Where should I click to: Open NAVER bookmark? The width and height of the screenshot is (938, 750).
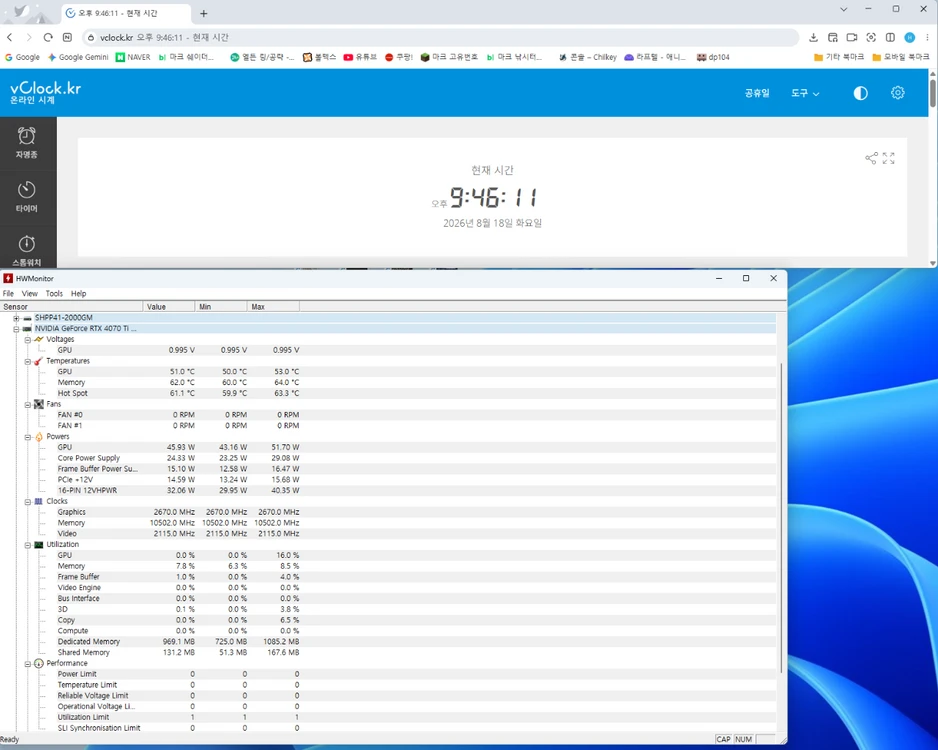click(133, 57)
